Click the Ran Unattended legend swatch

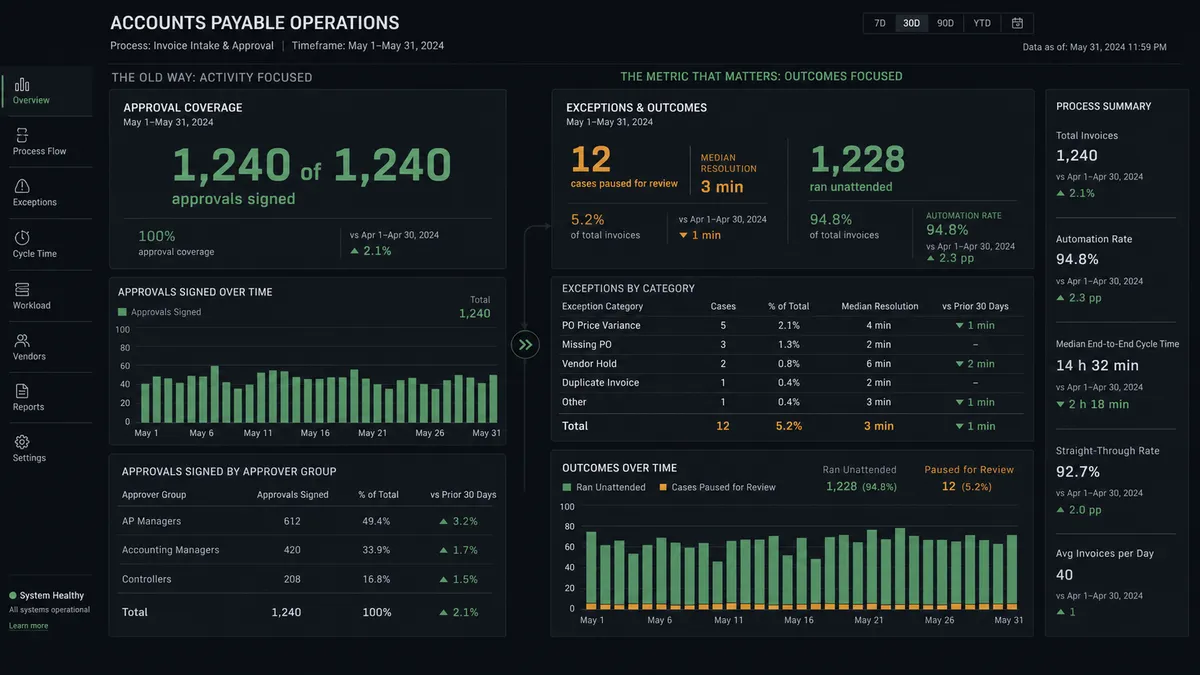pyautogui.click(x=566, y=487)
